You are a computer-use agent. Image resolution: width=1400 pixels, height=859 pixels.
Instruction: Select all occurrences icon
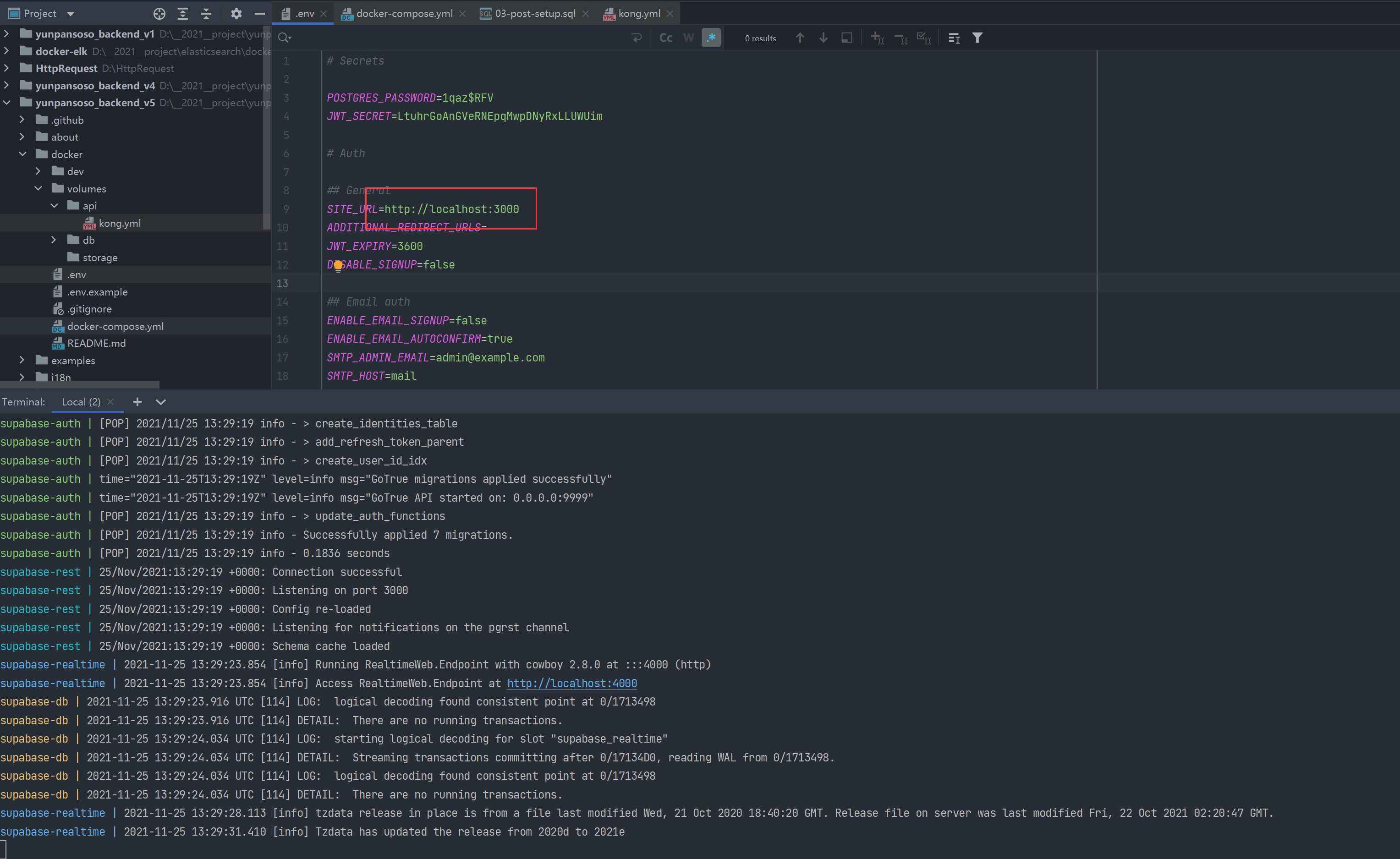(924, 38)
